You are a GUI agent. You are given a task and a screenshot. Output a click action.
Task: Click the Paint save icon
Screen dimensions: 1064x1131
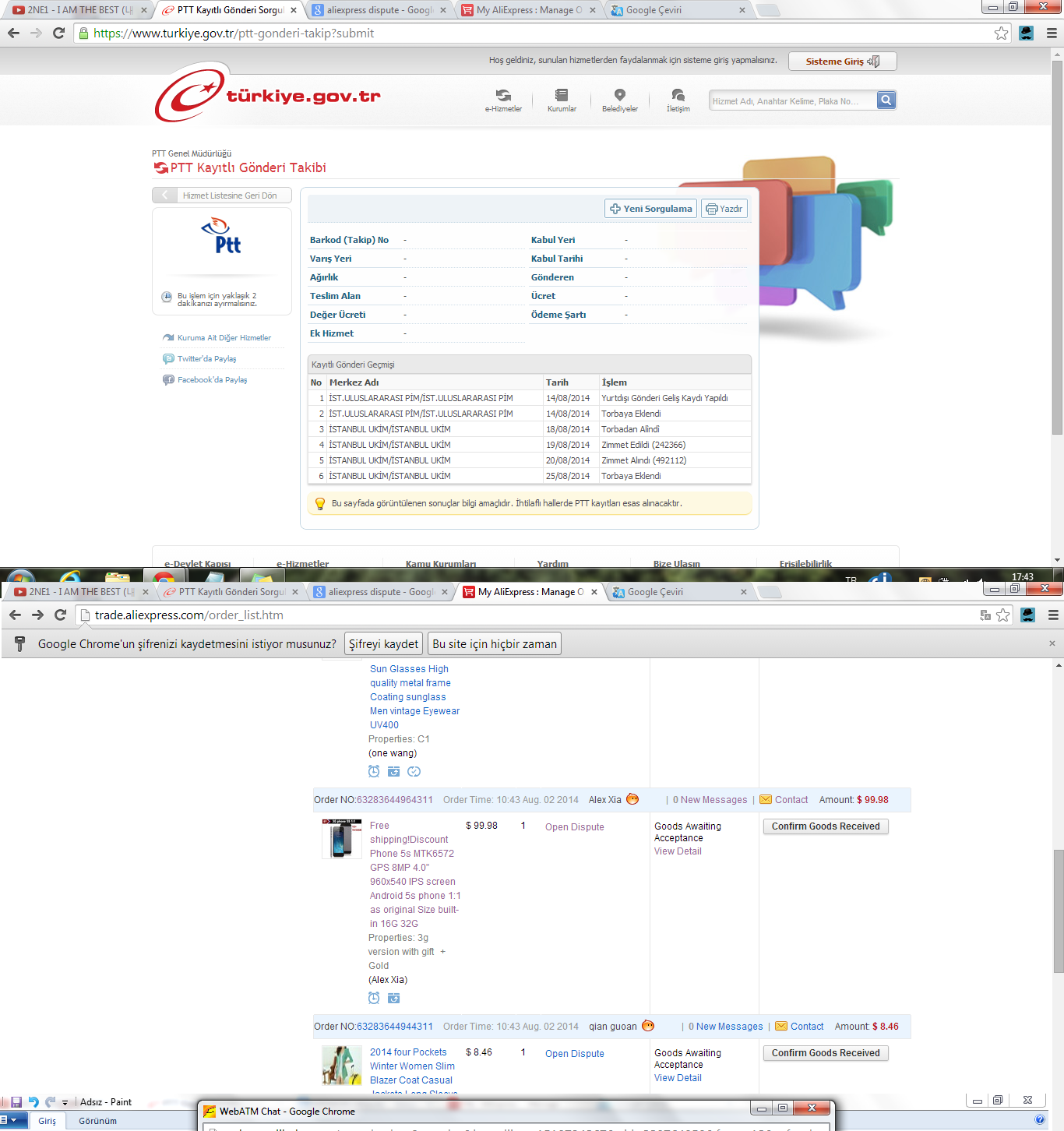[x=16, y=1101]
